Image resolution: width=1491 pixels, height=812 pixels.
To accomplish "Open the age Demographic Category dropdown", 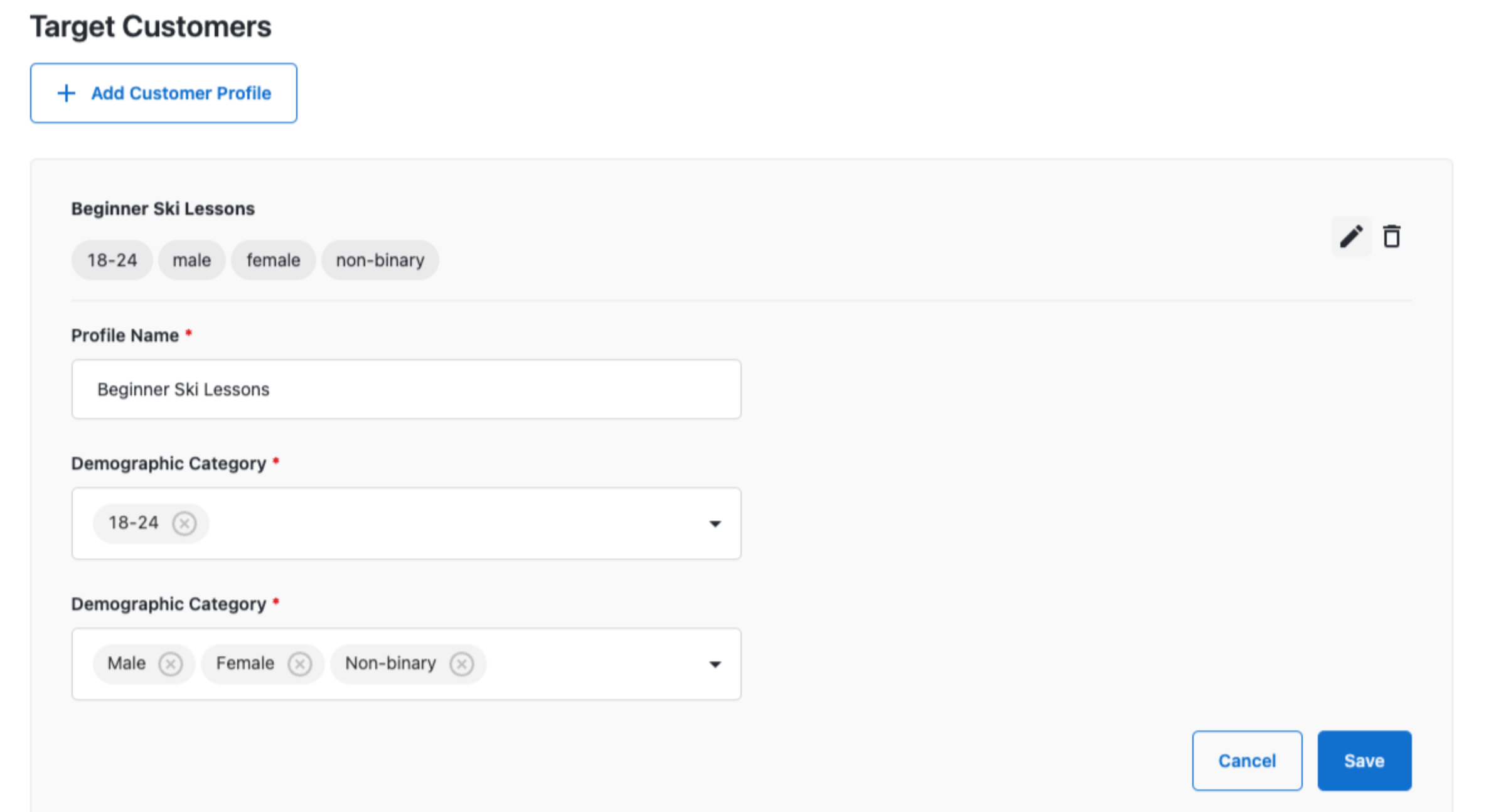I will click(x=715, y=523).
